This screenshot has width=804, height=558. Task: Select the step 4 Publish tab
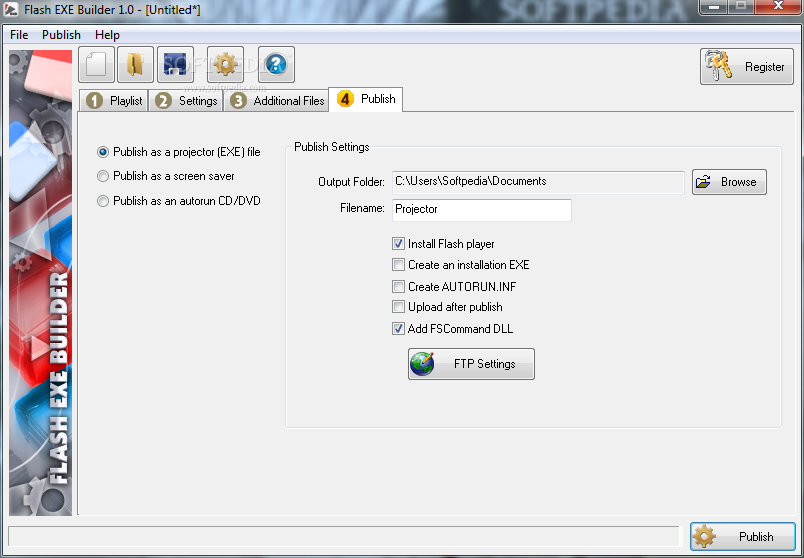point(366,99)
